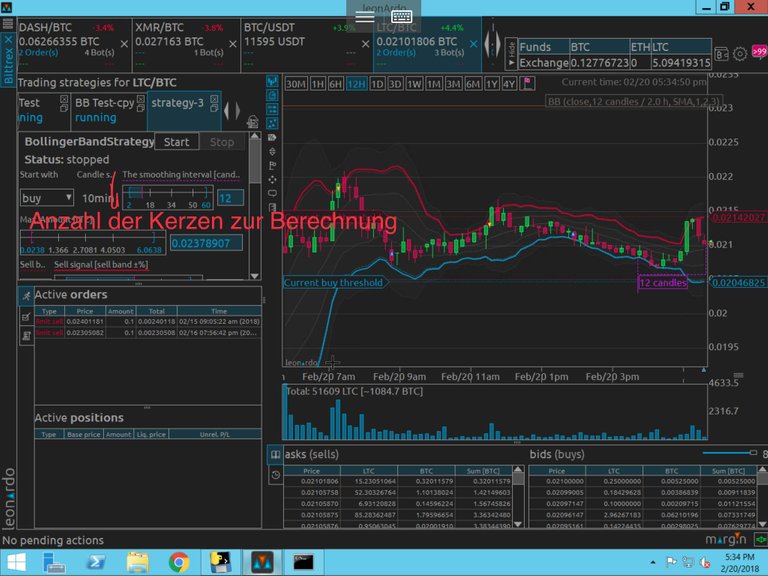
Task: Set chart timeframe to 1H
Action: [318, 84]
